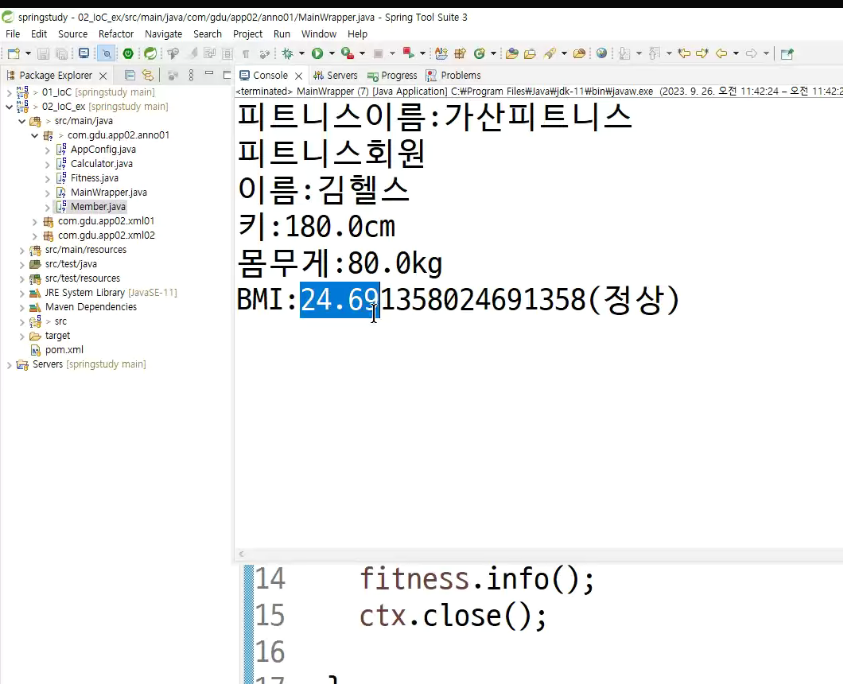Image resolution: width=843 pixels, height=684 pixels.
Task: Click the New Java Class green icon
Action: point(479,53)
